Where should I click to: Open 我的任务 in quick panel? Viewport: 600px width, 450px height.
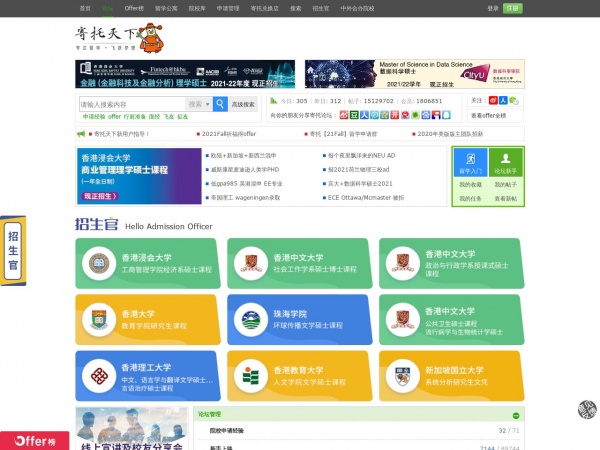click(x=470, y=199)
